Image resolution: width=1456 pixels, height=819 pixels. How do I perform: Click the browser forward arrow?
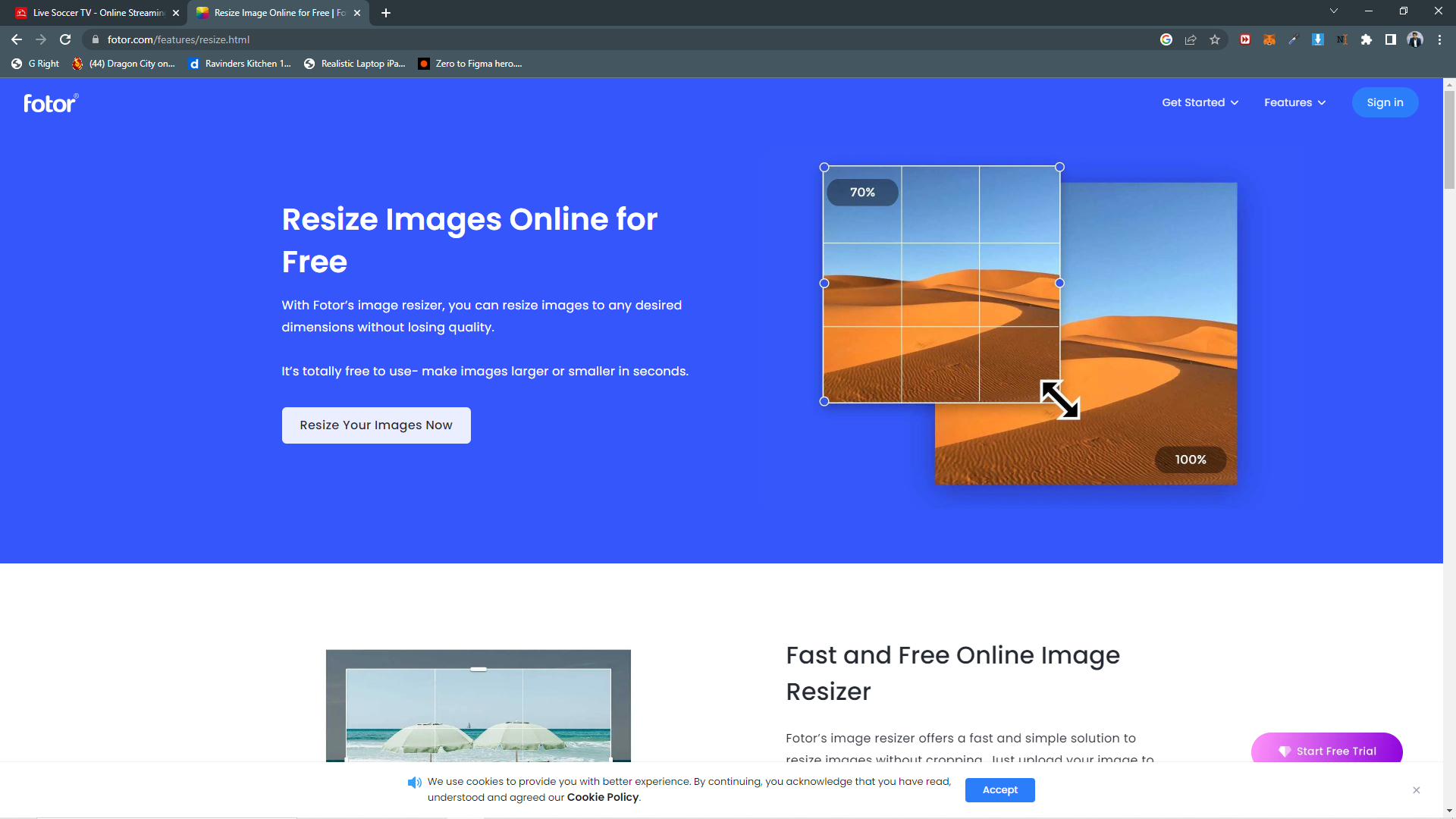[x=41, y=39]
